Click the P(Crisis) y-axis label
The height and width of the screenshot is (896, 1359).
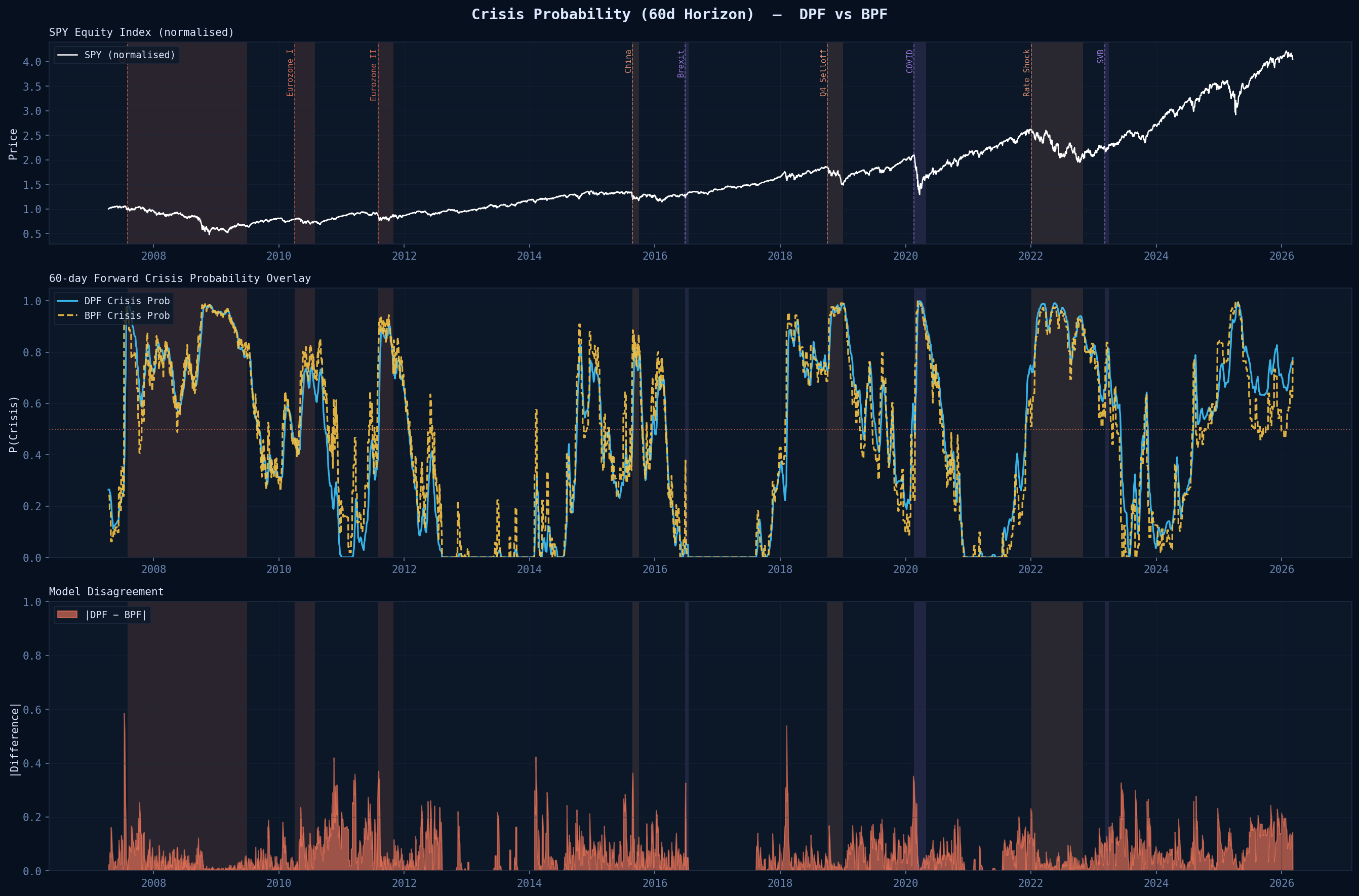tap(13, 424)
